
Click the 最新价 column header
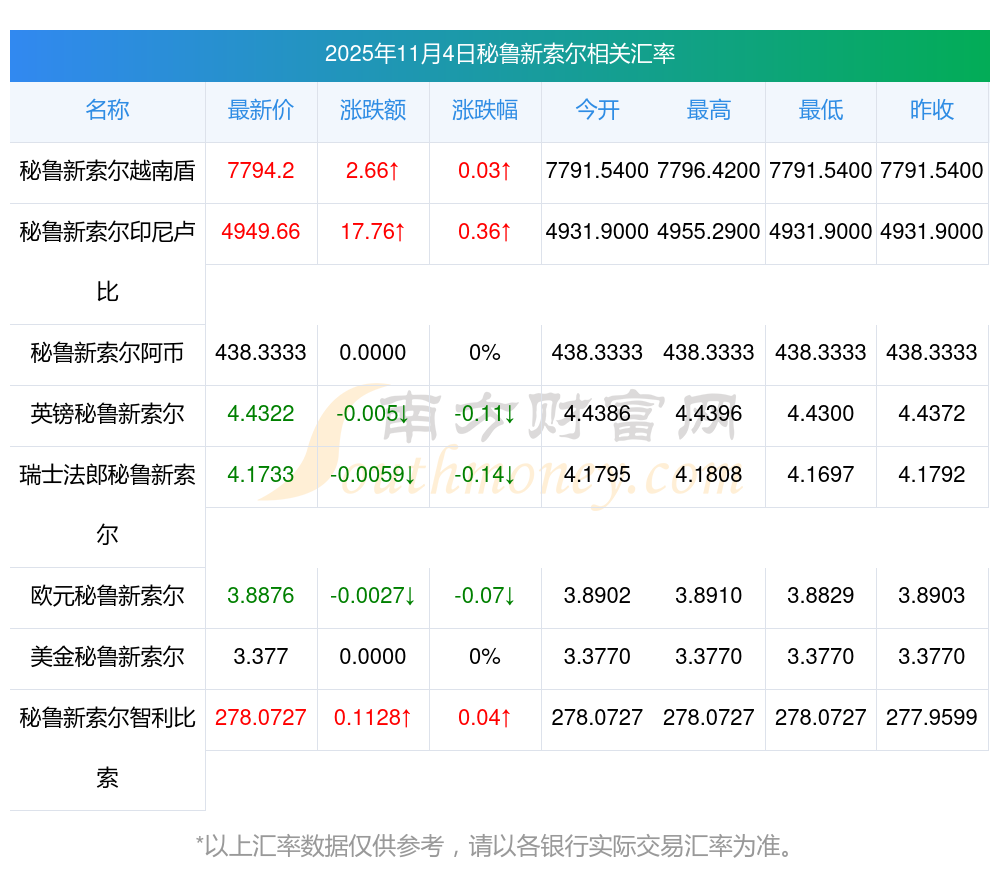261,110
